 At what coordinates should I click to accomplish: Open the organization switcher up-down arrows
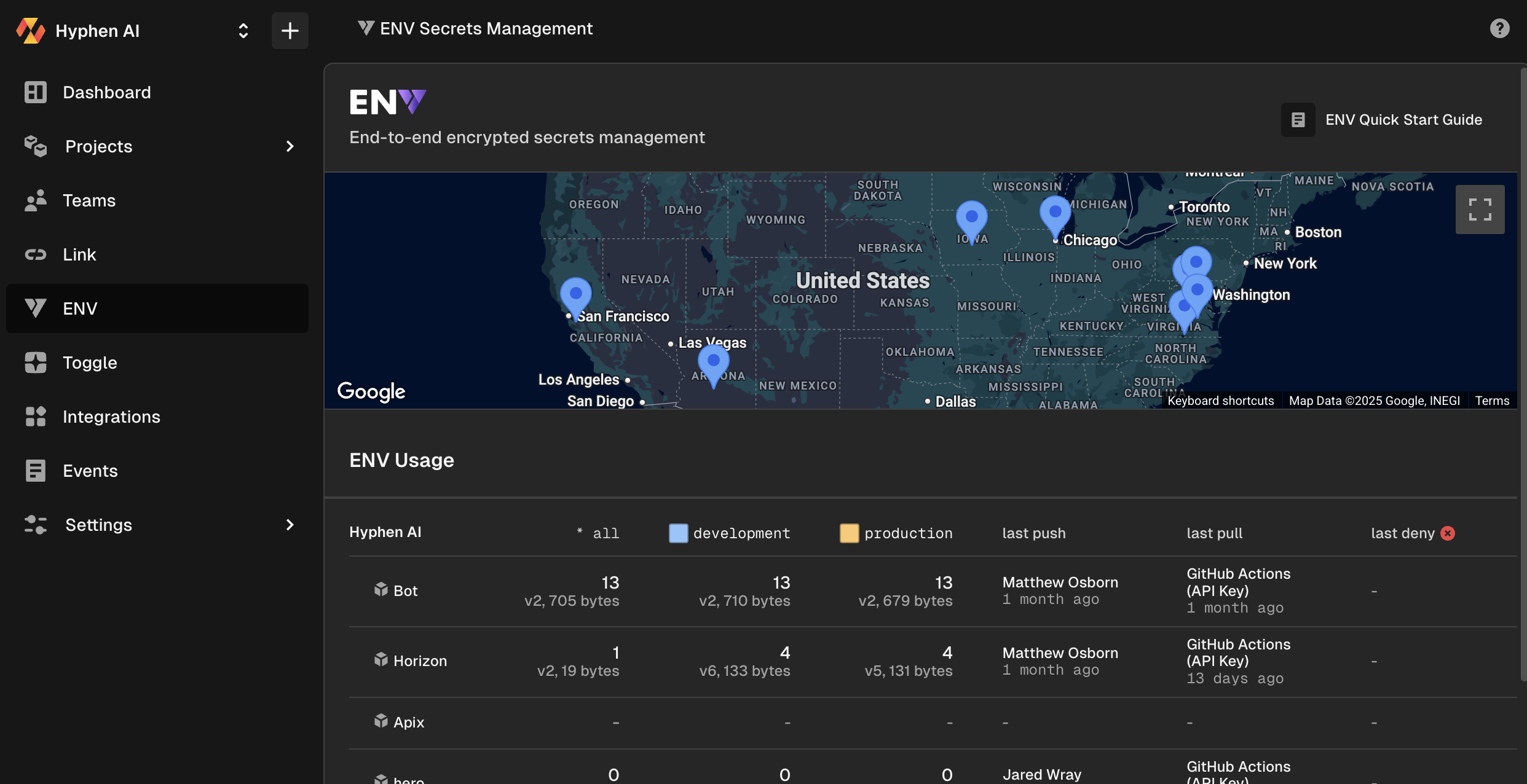243,31
